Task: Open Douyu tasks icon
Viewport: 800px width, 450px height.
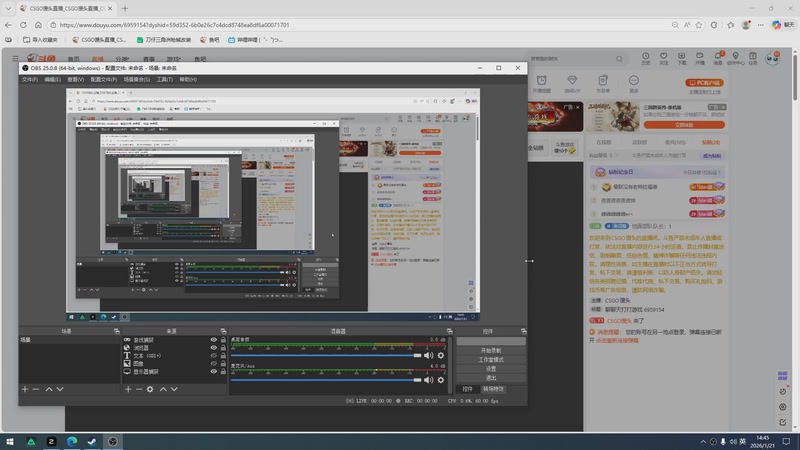Action: pos(753,58)
